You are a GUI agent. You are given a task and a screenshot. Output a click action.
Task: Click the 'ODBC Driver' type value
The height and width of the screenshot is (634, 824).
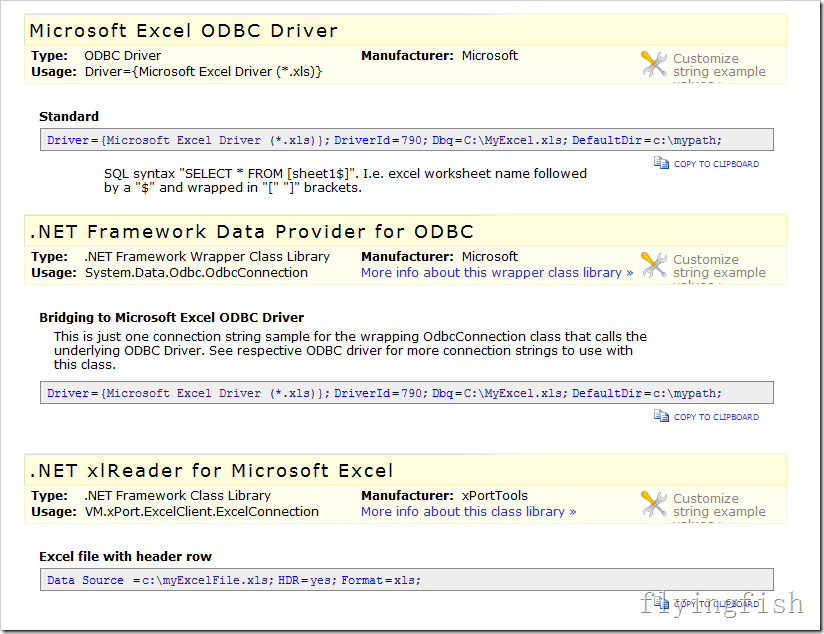click(122, 56)
